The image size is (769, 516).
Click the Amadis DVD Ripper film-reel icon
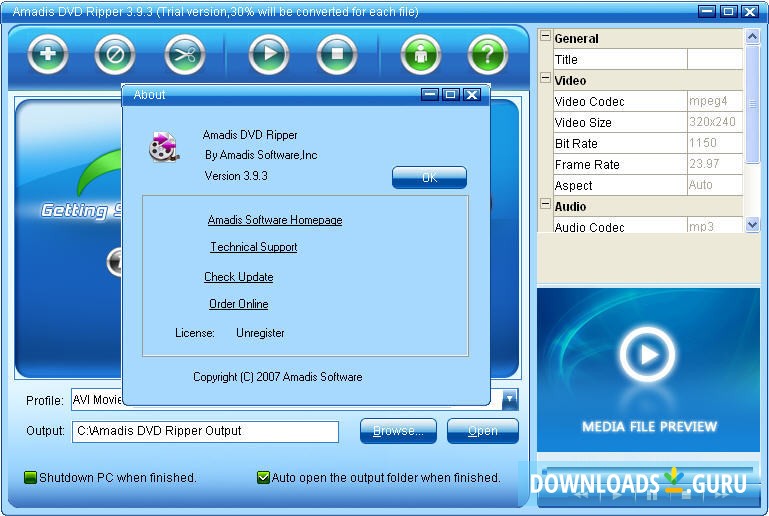click(164, 147)
